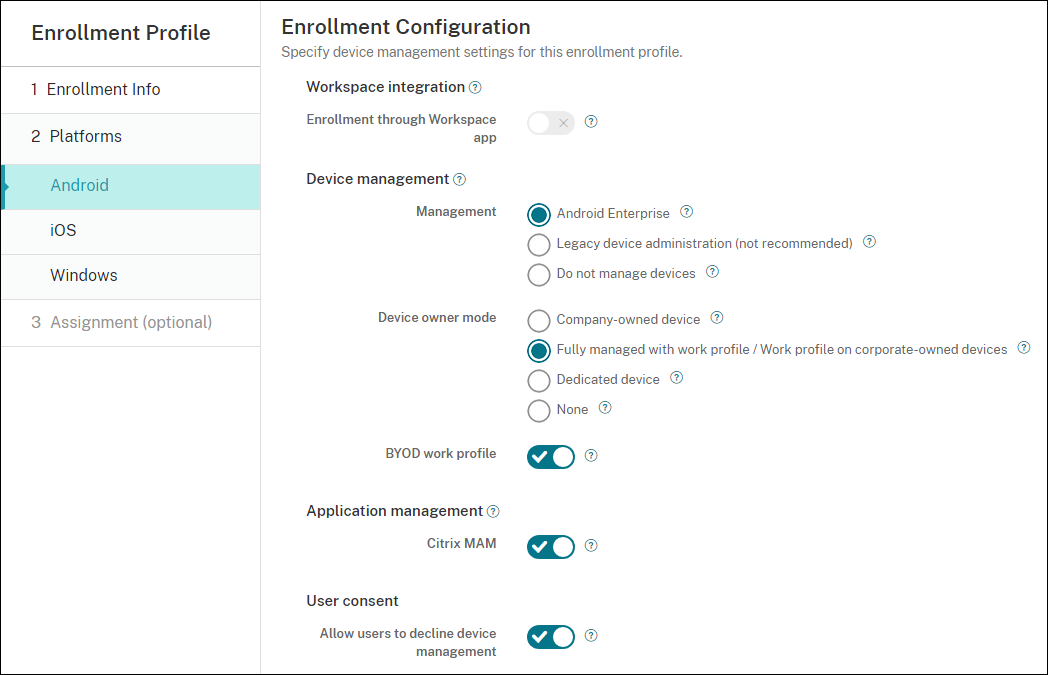Click help icon next to Workspace integration

tap(475, 88)
